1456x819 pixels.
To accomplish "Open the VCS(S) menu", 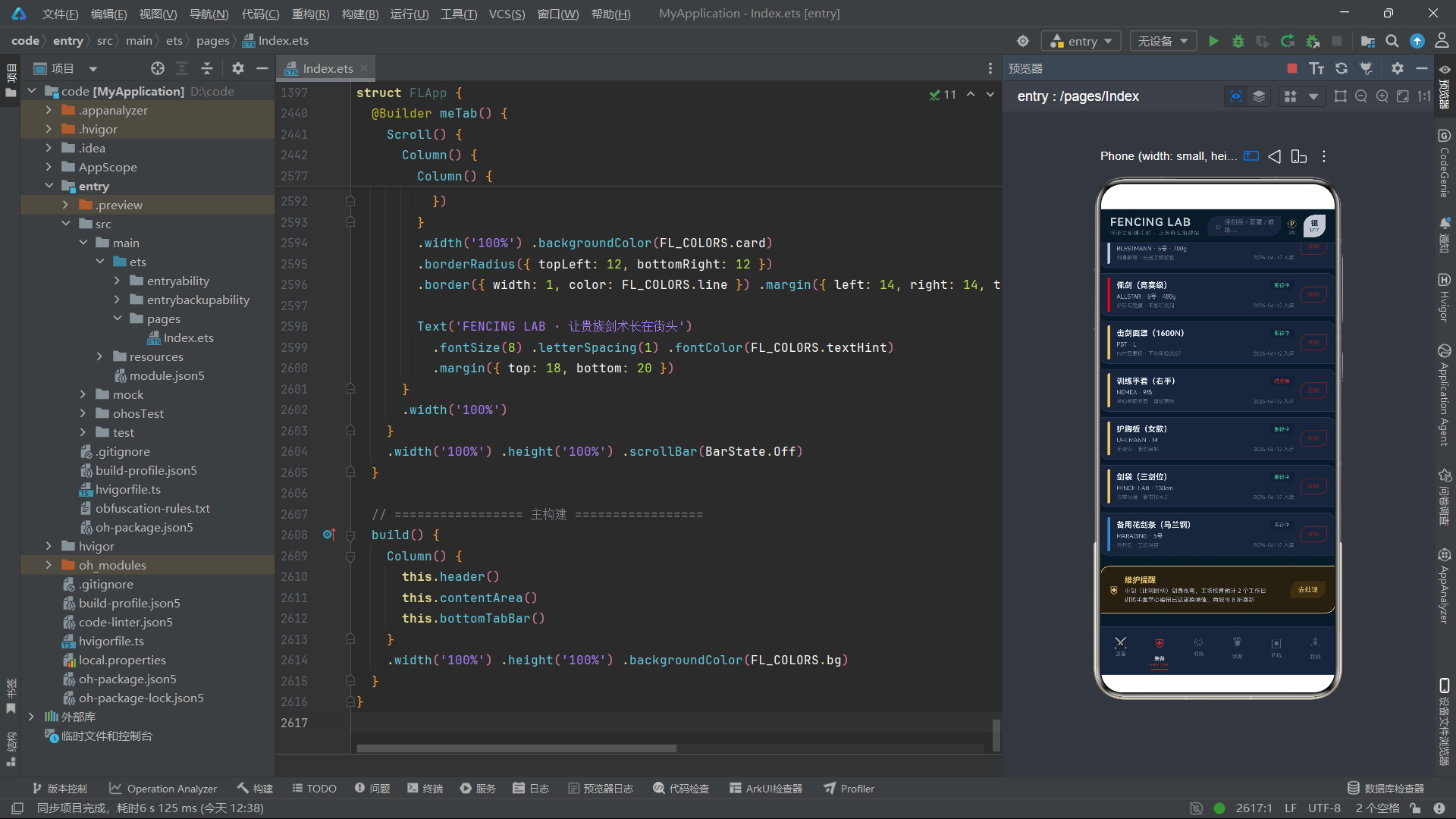I will (507, 14).
